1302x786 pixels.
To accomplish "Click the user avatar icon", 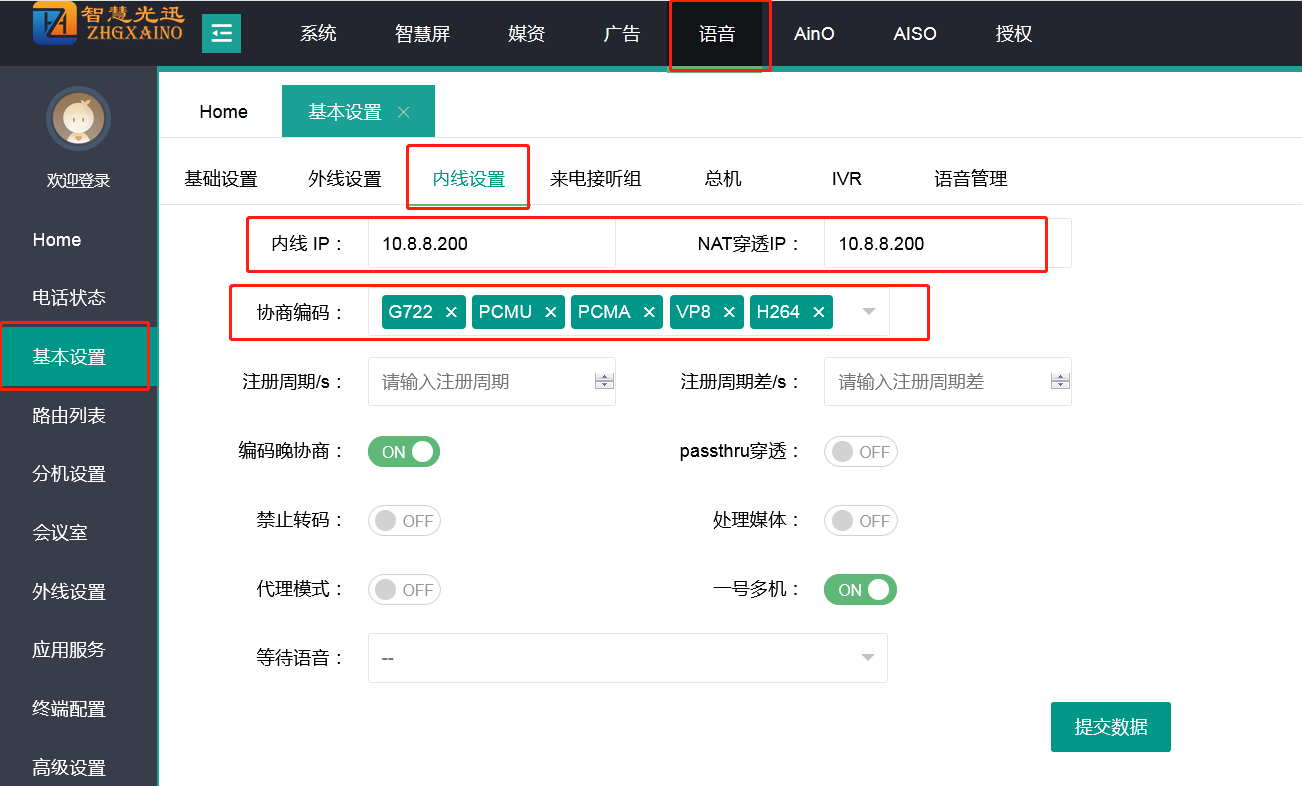I will pyautogui.click(x=78, y=119).
